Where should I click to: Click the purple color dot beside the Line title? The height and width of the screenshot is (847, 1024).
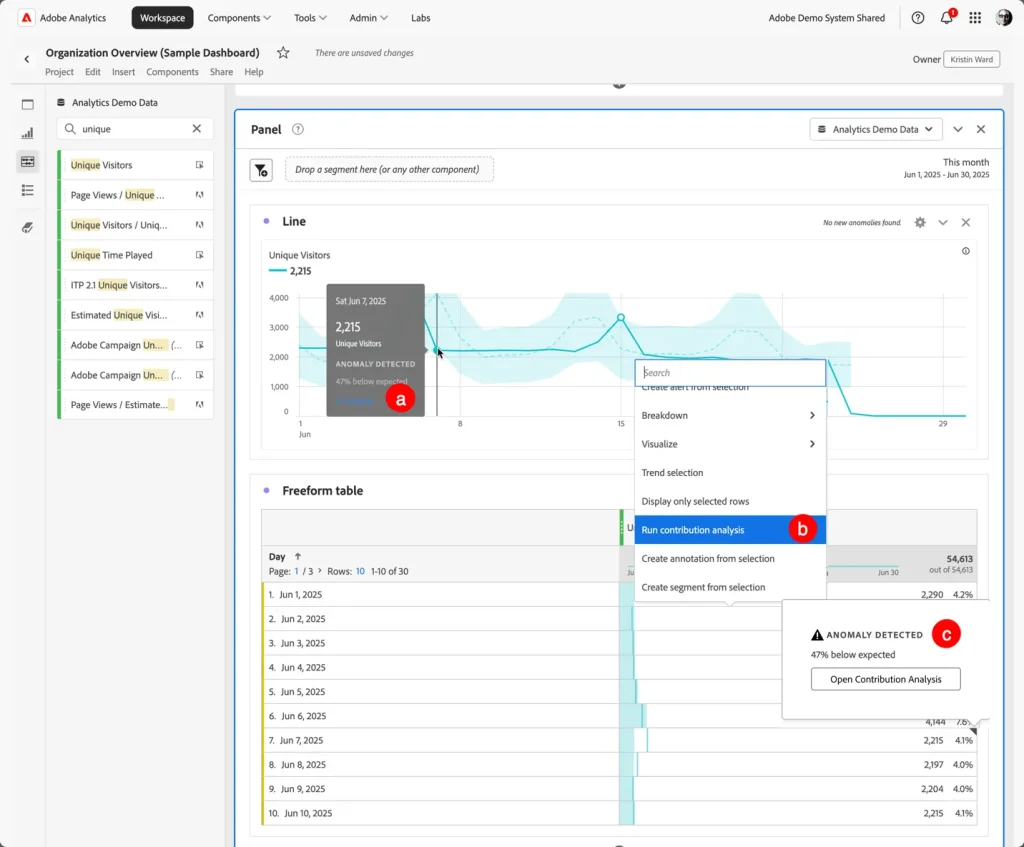click(x=264, y=220)
